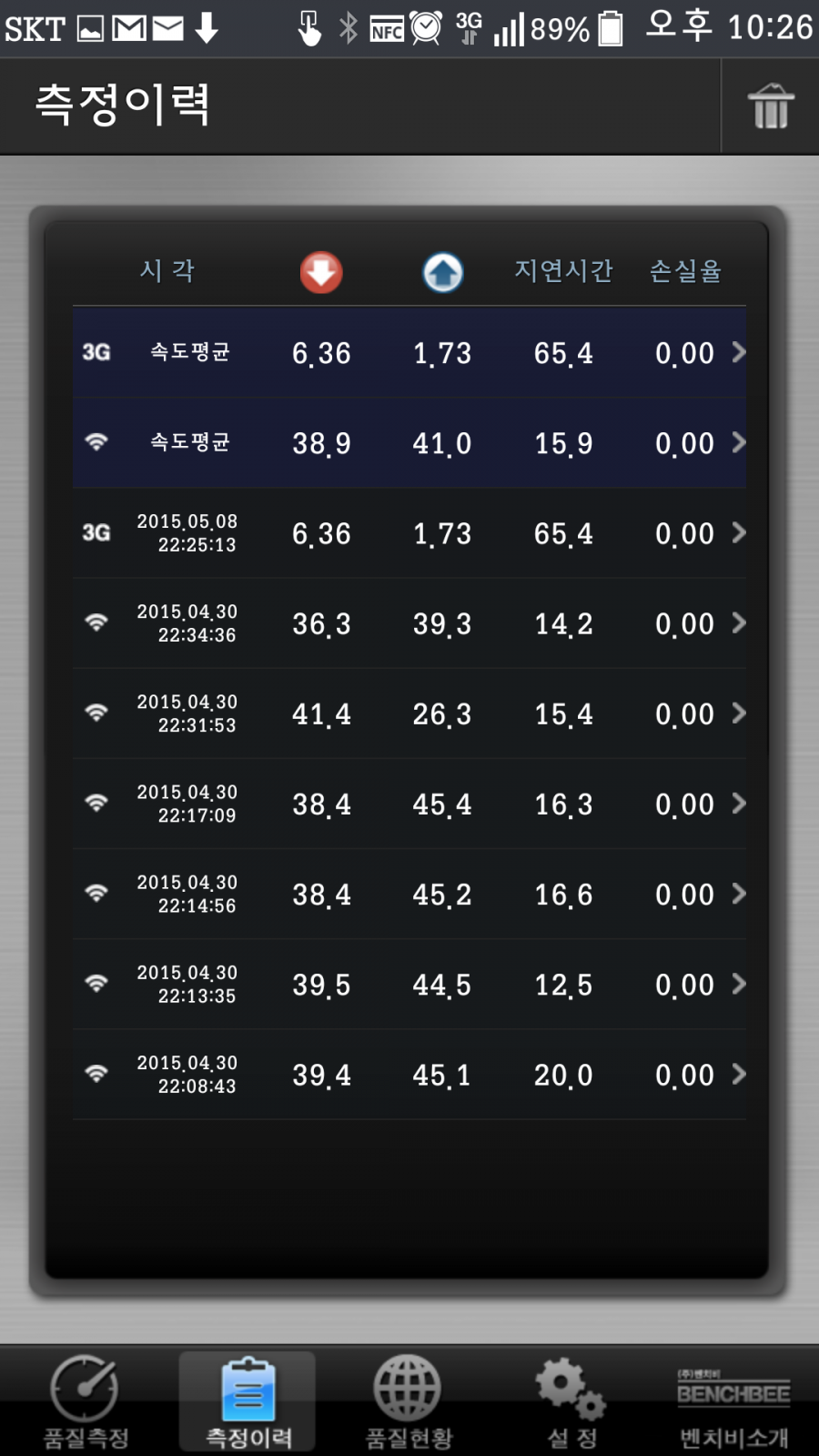
Task: Tap the alarm clock status bar icon
Action: point(426,28)
